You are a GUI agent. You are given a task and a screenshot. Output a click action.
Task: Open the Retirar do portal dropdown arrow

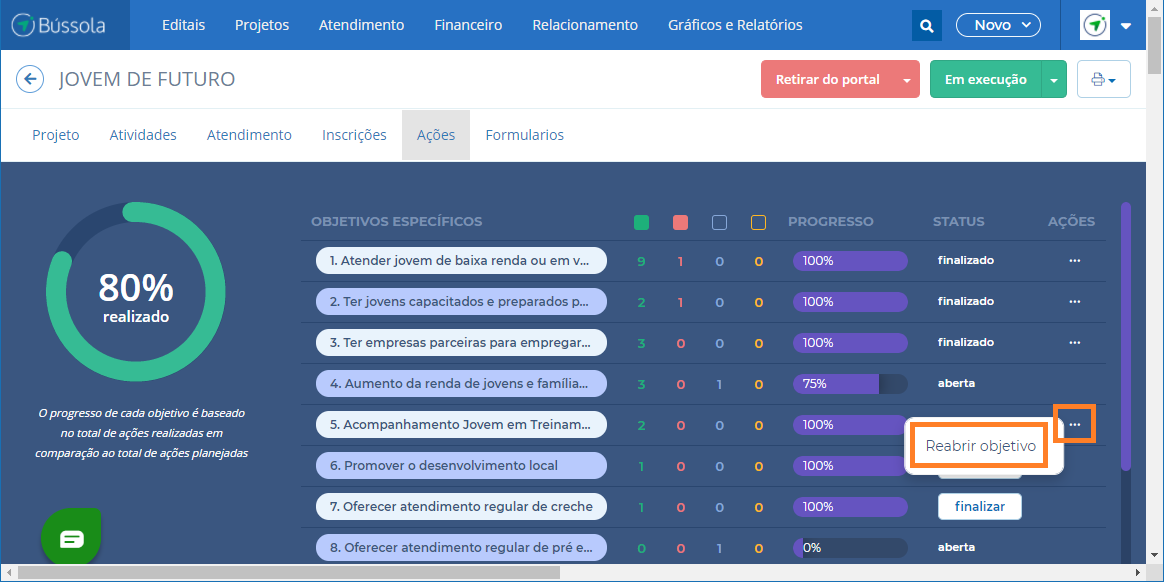(906, 79)
